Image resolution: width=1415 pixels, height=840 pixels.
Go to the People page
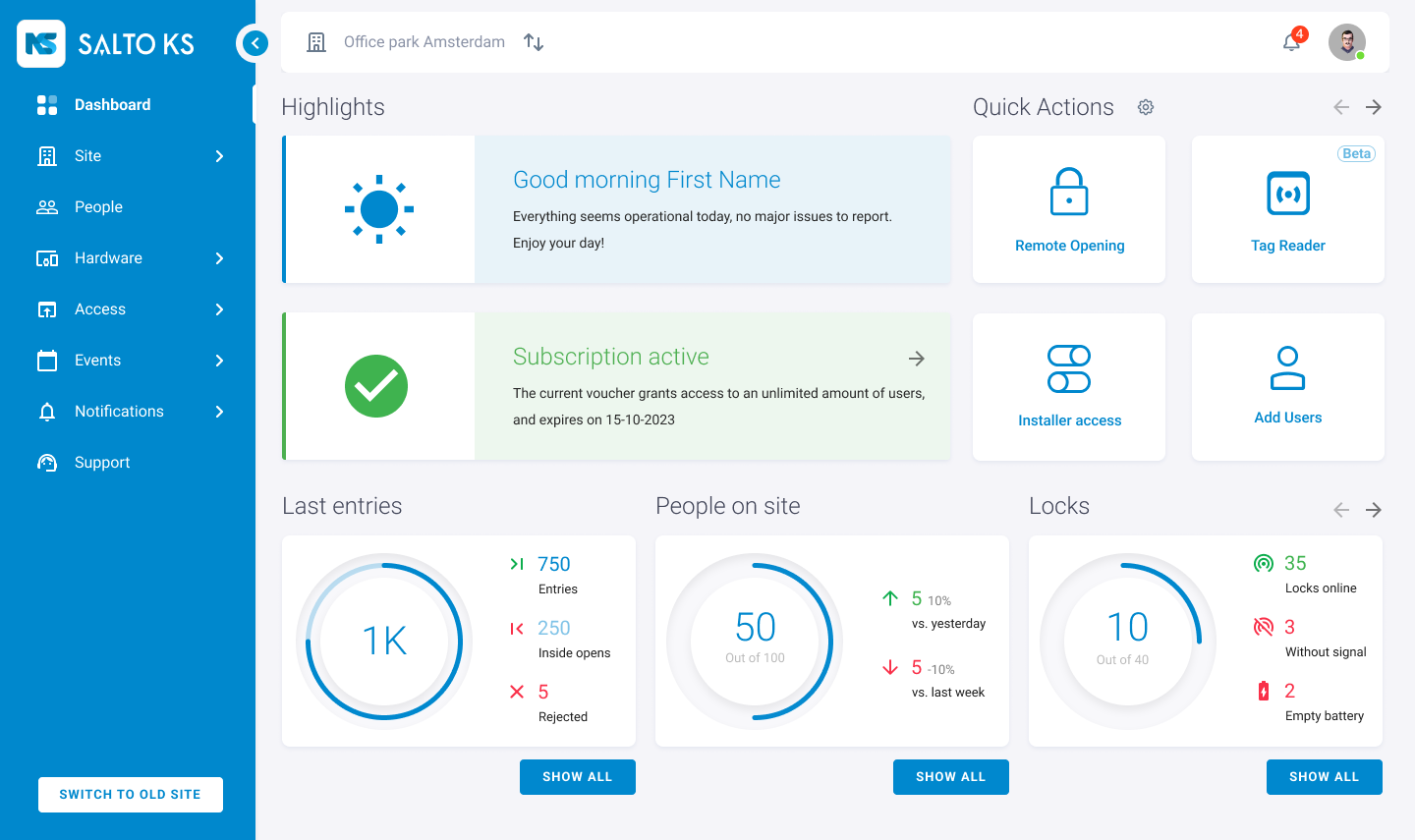point(98,207)
